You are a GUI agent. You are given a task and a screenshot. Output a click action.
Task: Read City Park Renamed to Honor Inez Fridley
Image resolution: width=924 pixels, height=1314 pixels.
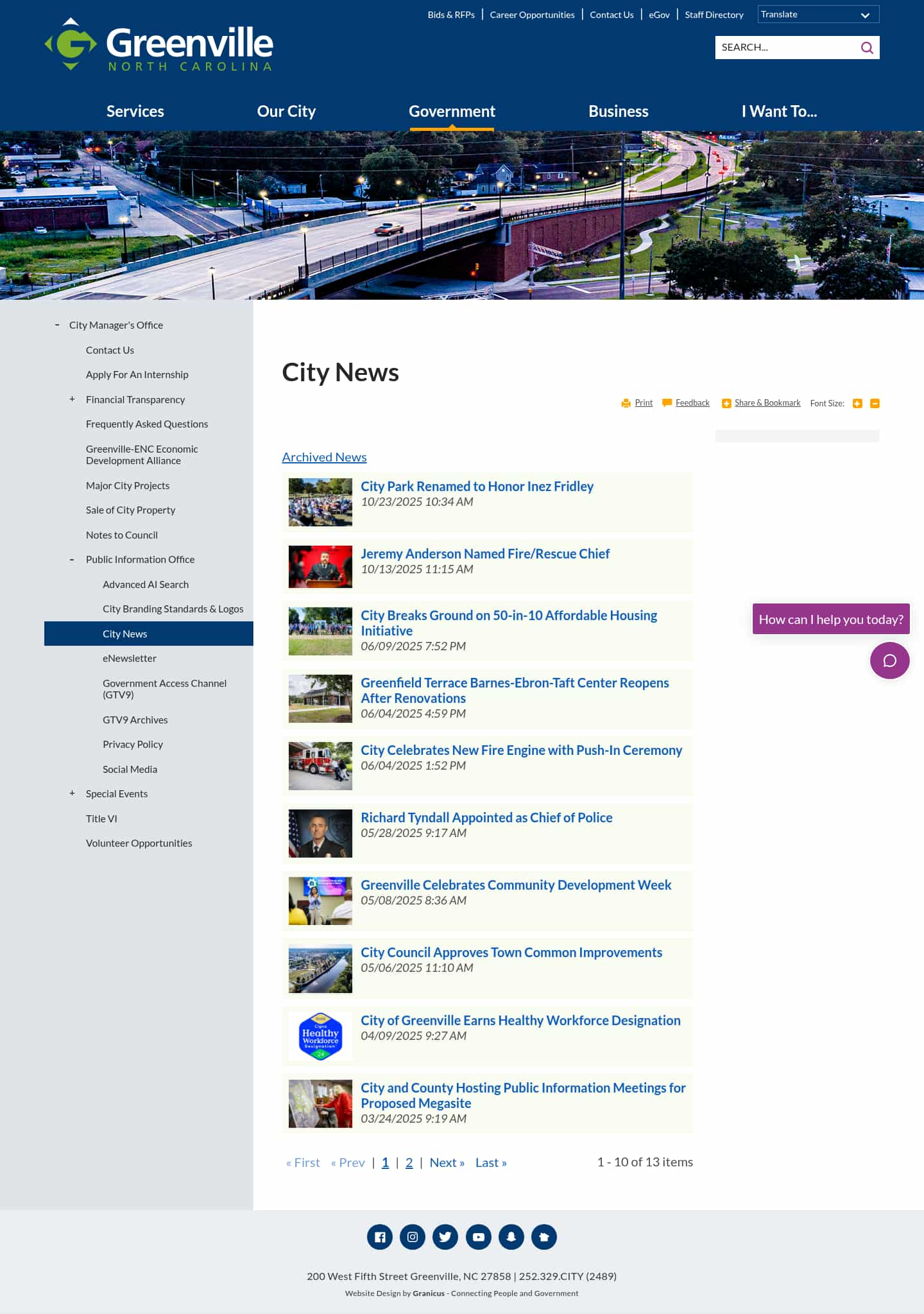[x=477, y=486]
